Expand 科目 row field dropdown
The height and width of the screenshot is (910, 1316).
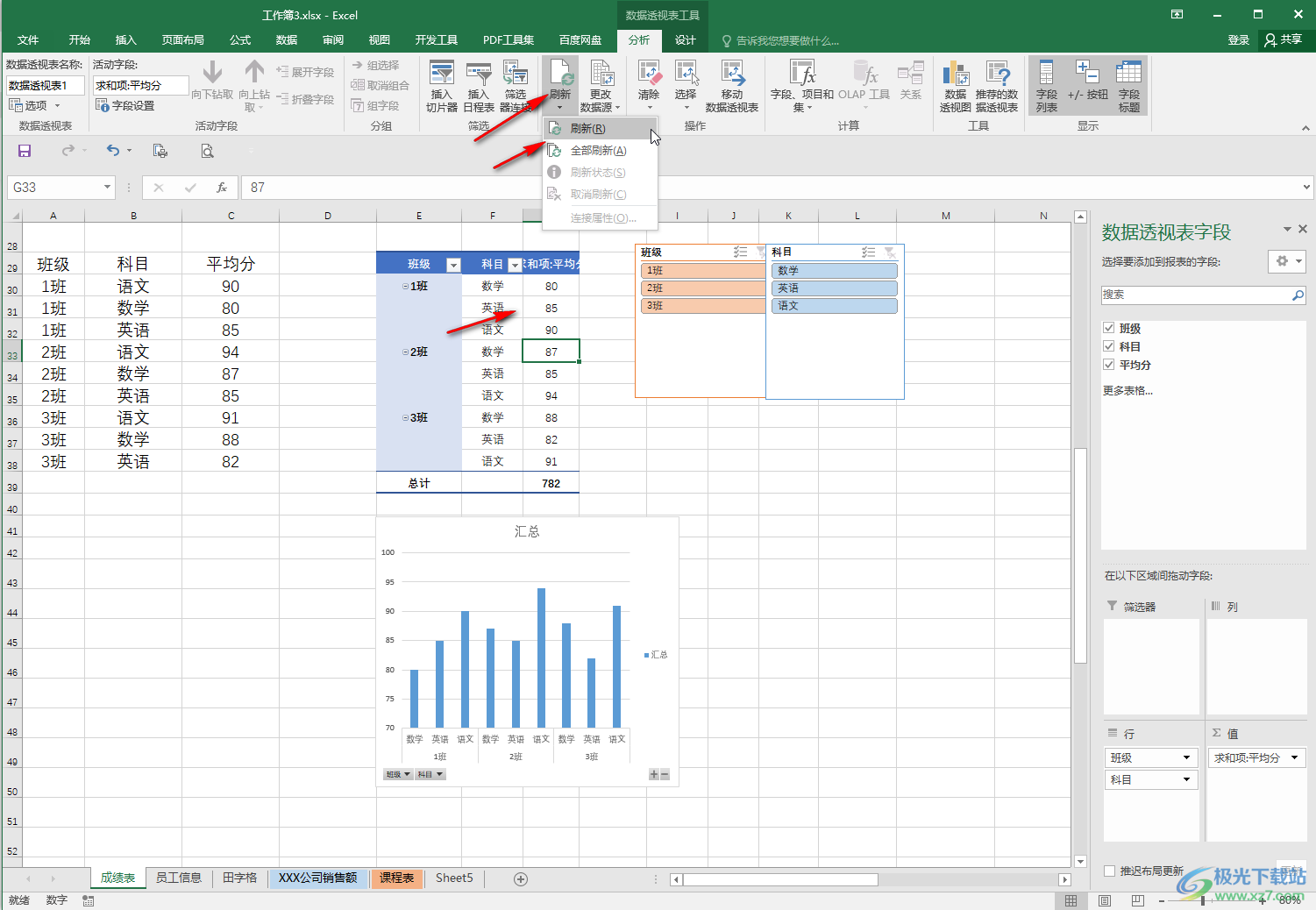1186,779
